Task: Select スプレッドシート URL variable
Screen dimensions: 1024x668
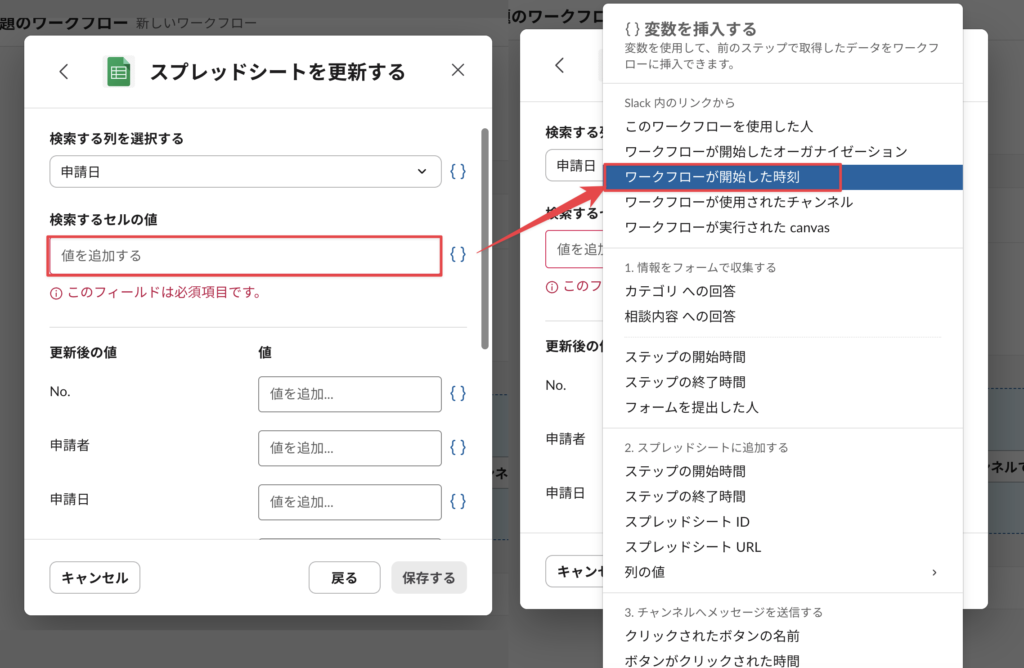Action: point(693,547)
